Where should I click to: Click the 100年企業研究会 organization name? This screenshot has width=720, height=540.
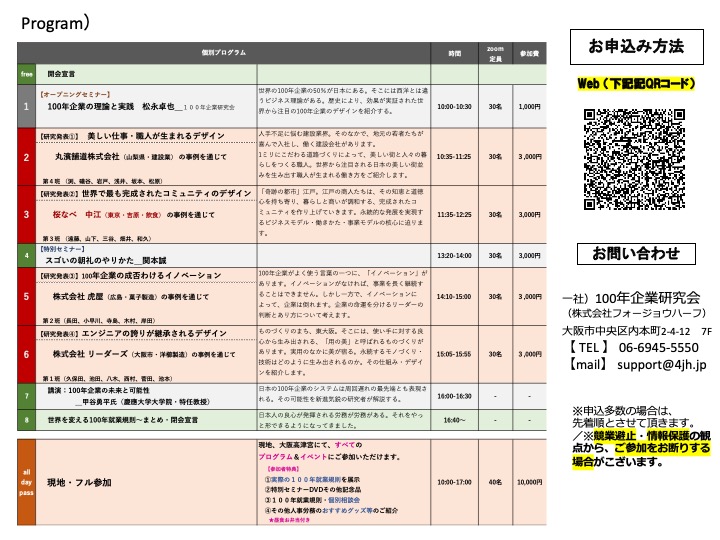pos(647,298)
